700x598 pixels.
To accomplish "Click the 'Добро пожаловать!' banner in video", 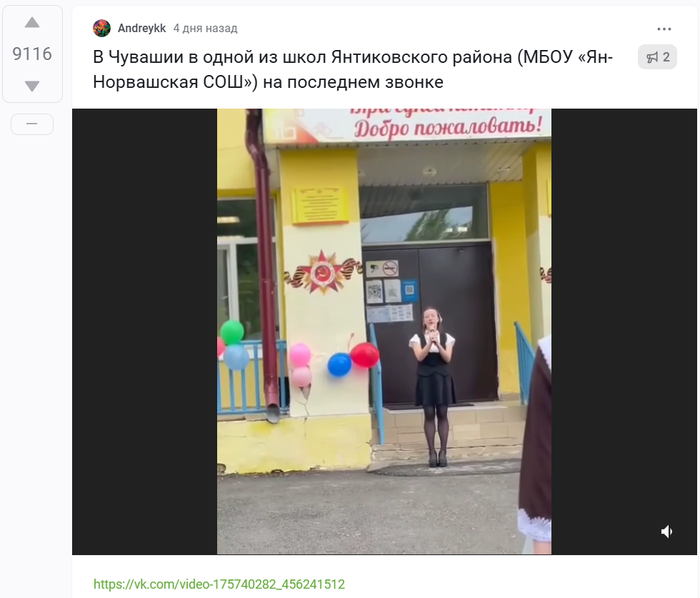I will 448,127.
